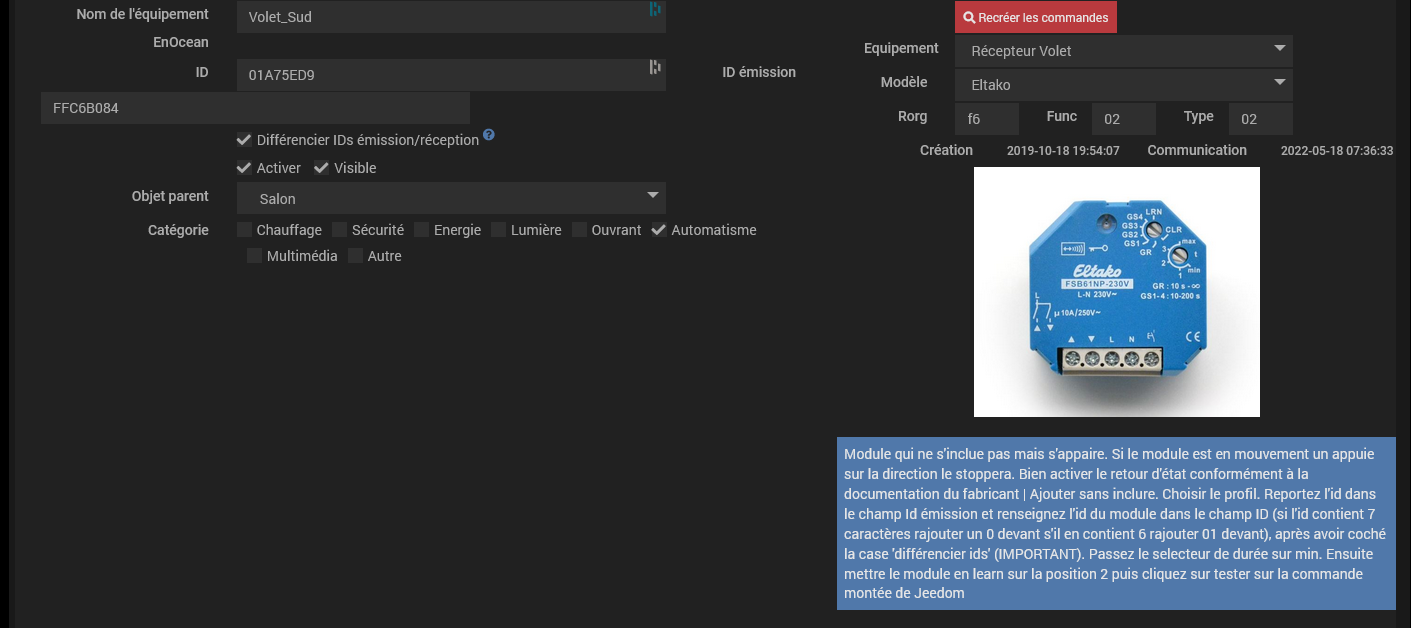Click the Eltako module product image
The height and width of the screenshot is (628, 1411).
(1116, 292)
